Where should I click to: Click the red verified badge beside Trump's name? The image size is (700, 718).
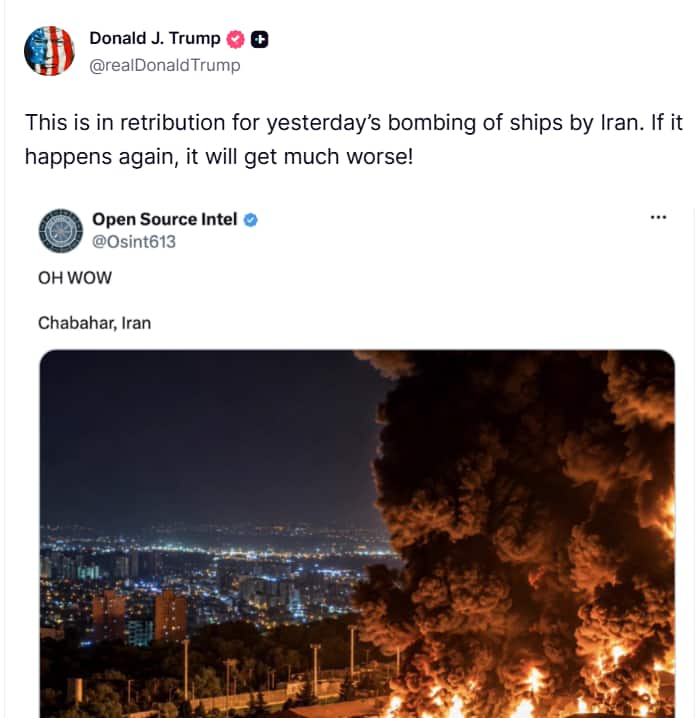click(235, 39)
